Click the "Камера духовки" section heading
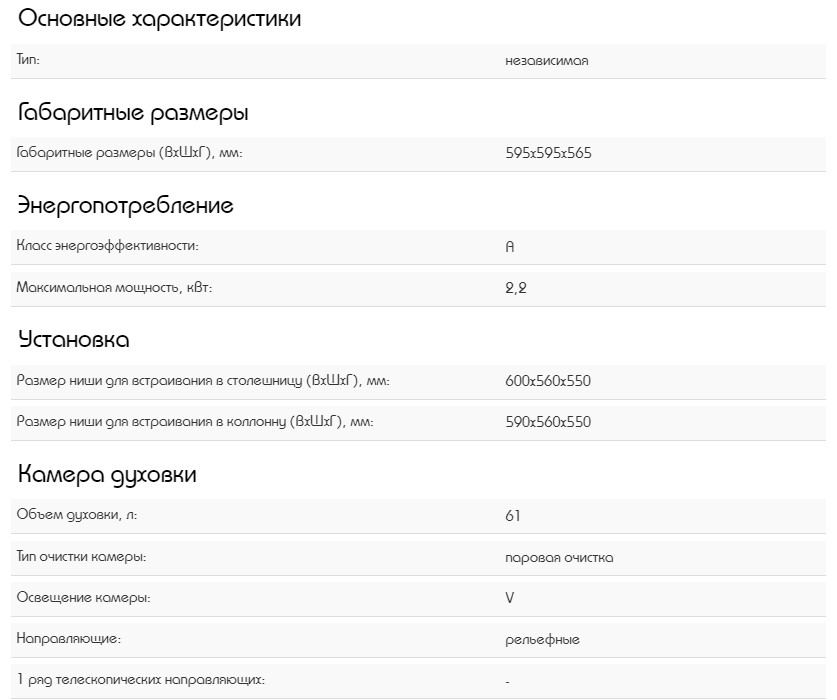 point(107,475)
